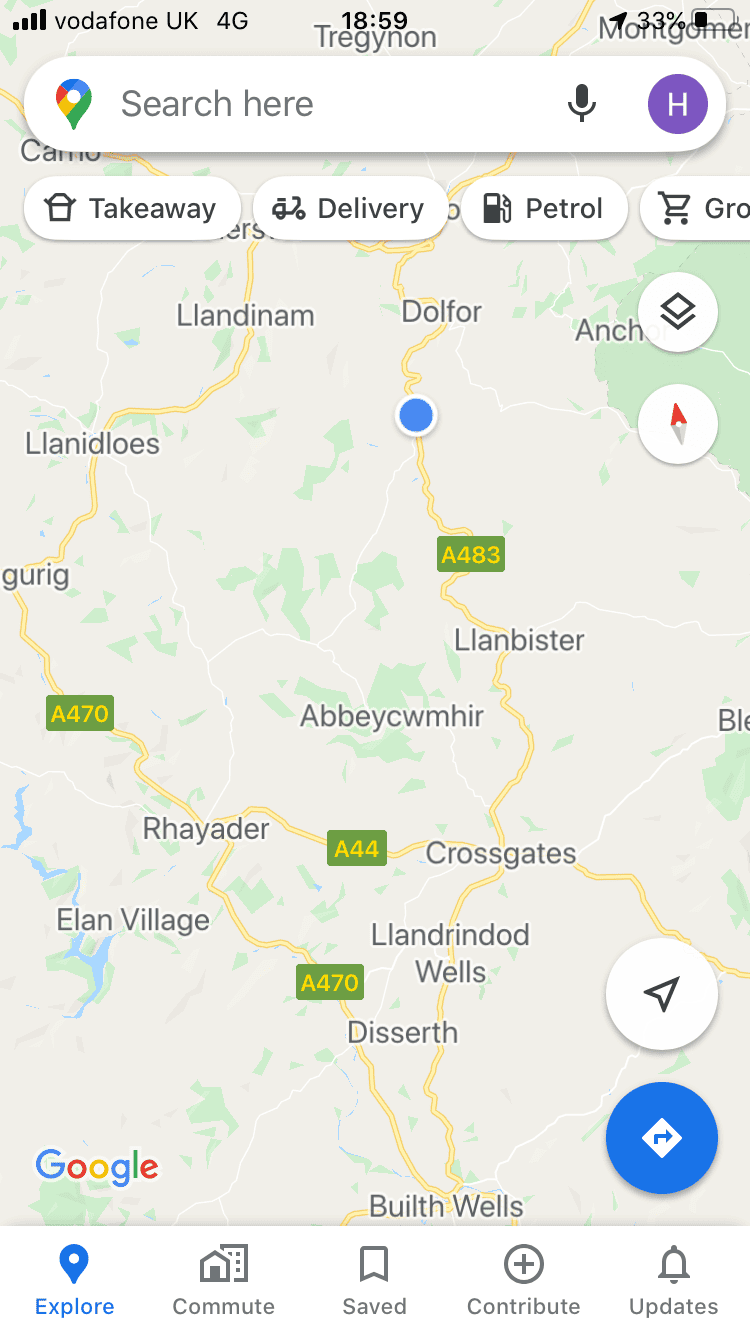Select the Explore tab
The height and width of the screenshot is (1334, 750).
pos(74,1281)
